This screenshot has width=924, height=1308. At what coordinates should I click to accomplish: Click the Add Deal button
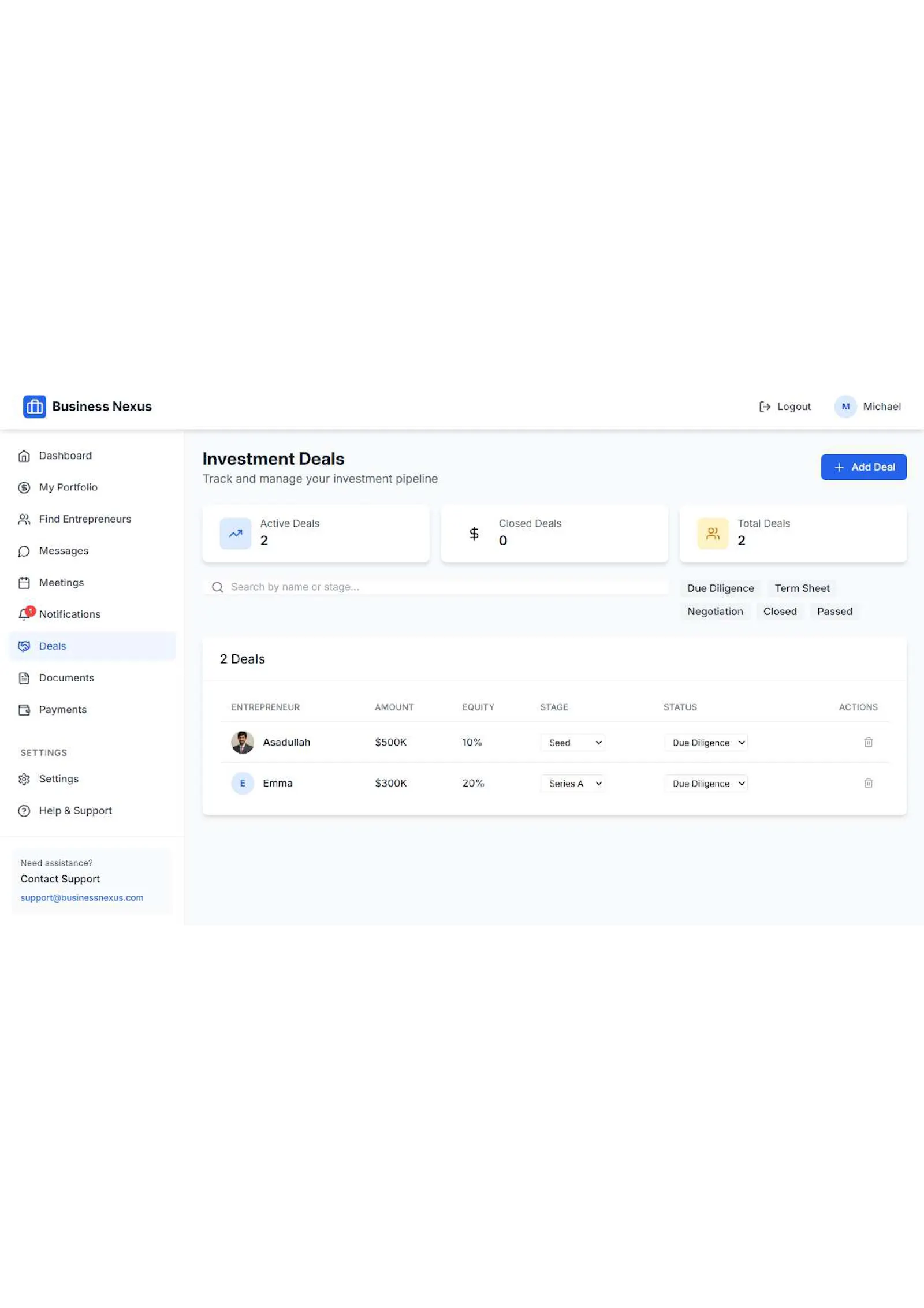point(863,467)
